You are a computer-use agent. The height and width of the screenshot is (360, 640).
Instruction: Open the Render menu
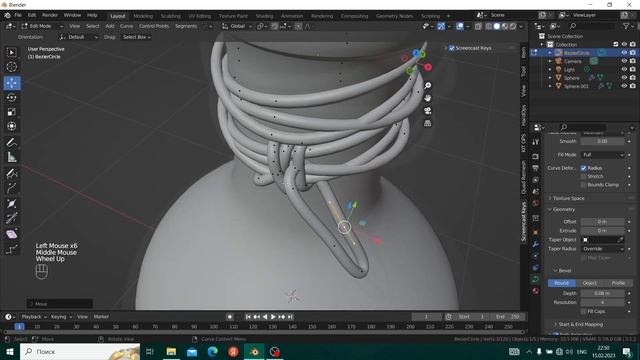[x=50, y=15]
